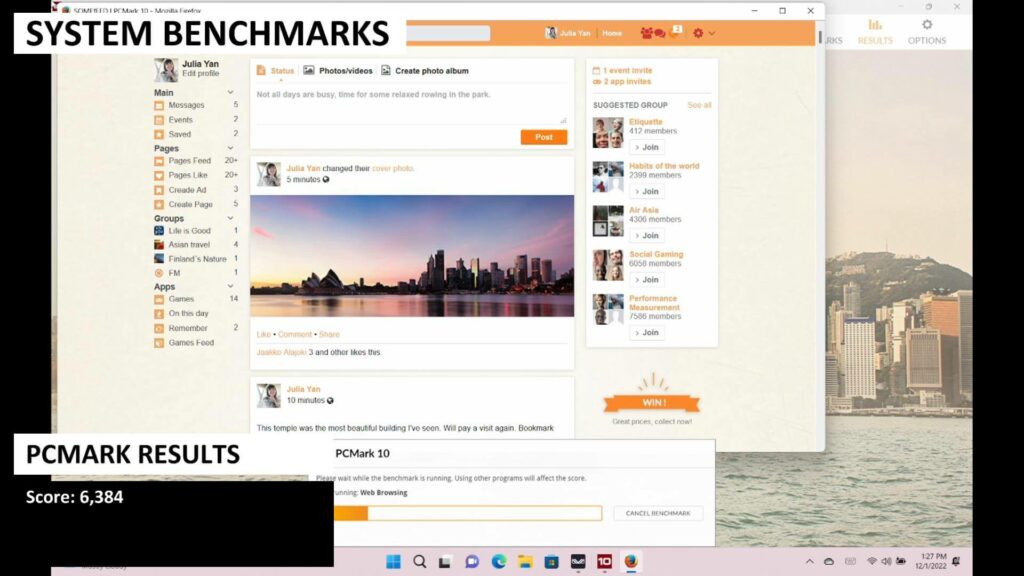The width and height of the screenshot is (1024, 576).
Task: Open the taskbar clock showing 1:27 PM
Action: tap(931, 561)
